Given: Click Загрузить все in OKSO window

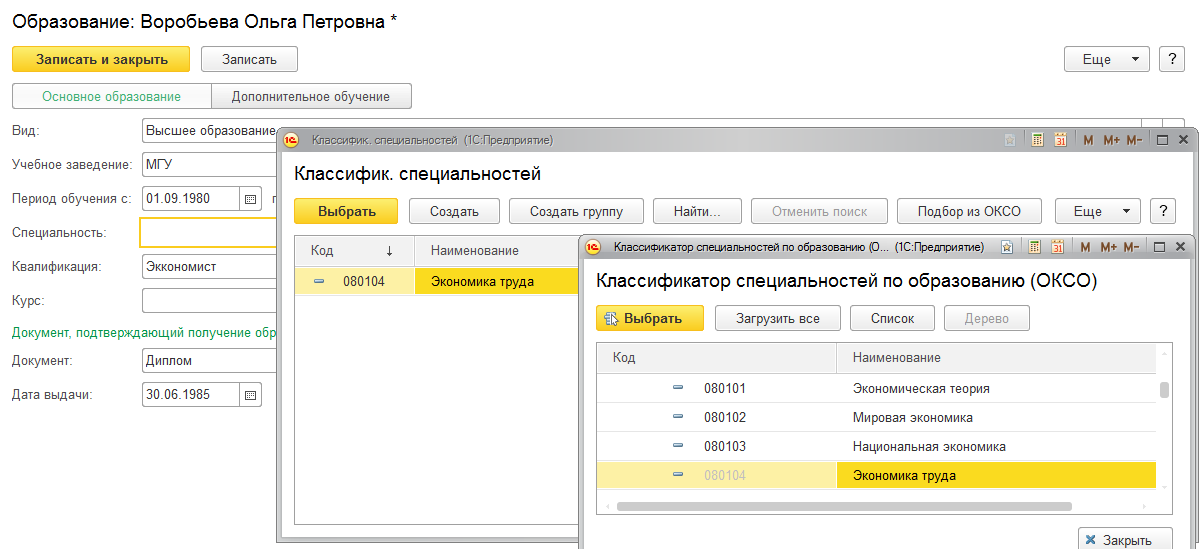Looking at the screenshot, I should pos(776,318).
